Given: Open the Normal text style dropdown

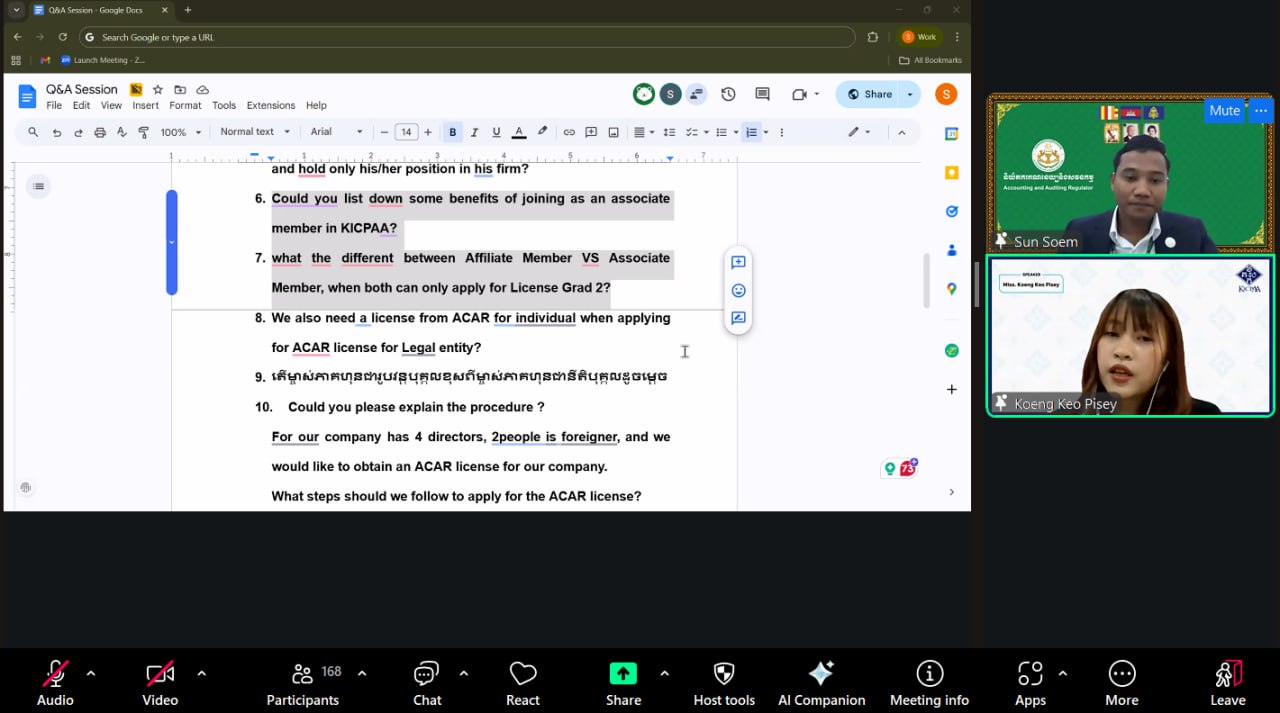Looking at the screenshot, I should pos(254,132).
